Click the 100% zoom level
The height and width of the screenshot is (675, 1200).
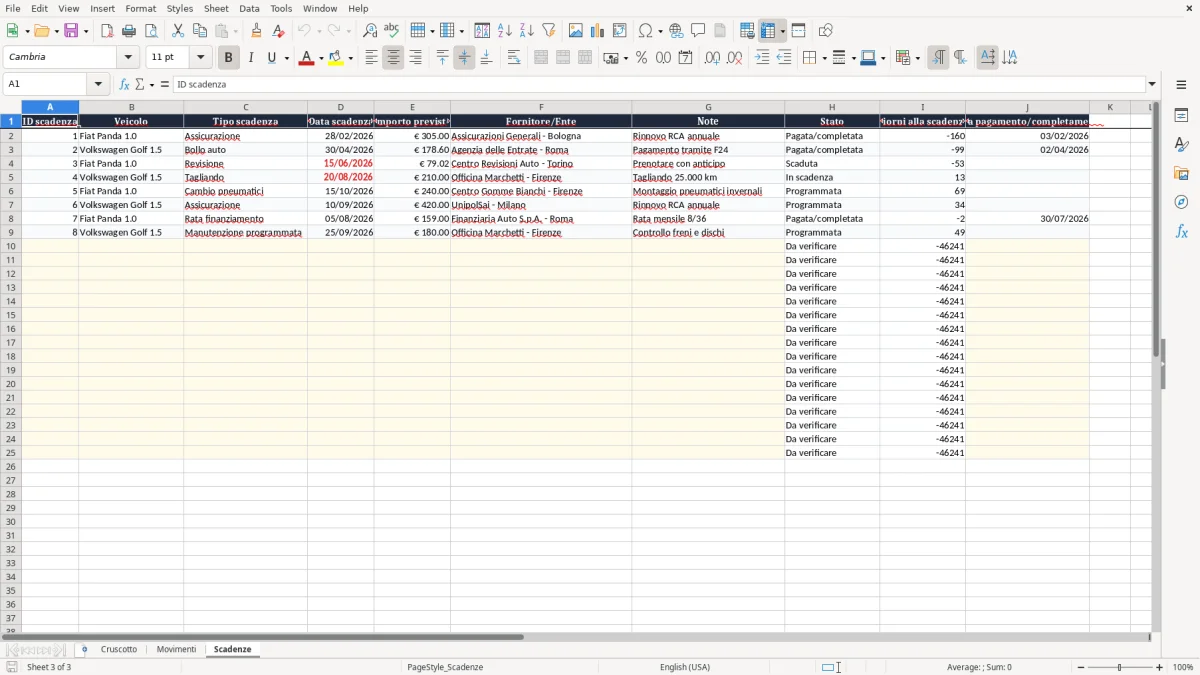tap(1183, 667)
